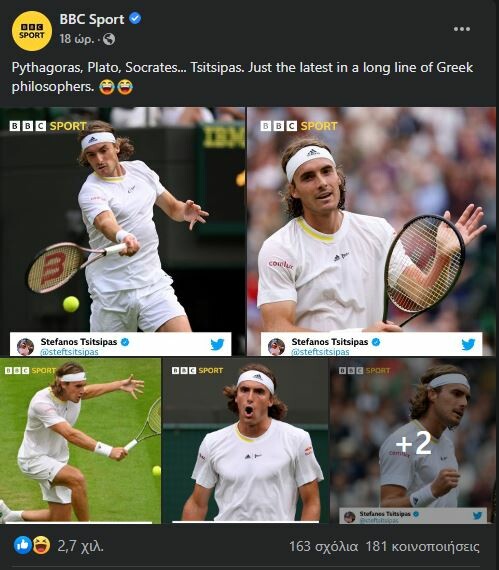Click the blue thumbs-up like reaction icon
This screenshot has width=499, height=570.
pos(23,545)
